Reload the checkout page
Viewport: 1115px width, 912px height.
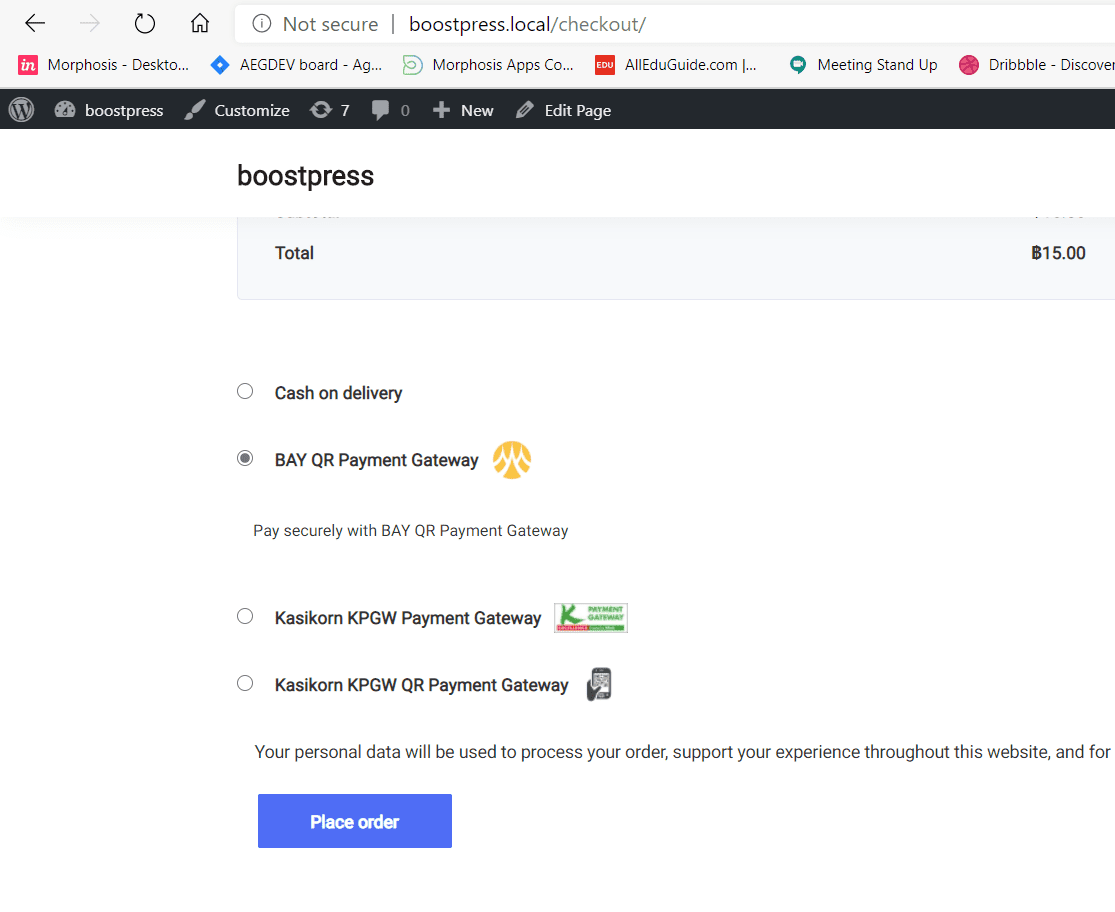[145, 24]
